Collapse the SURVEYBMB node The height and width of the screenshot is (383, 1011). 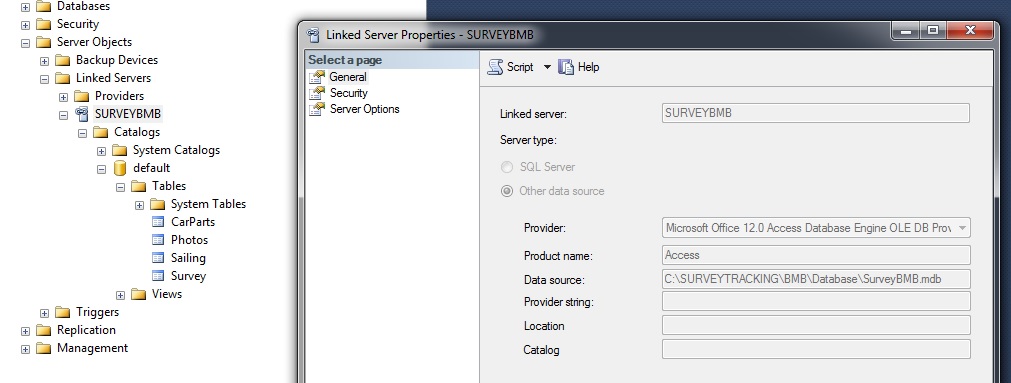pyautogui.click(x=63, y=115)
